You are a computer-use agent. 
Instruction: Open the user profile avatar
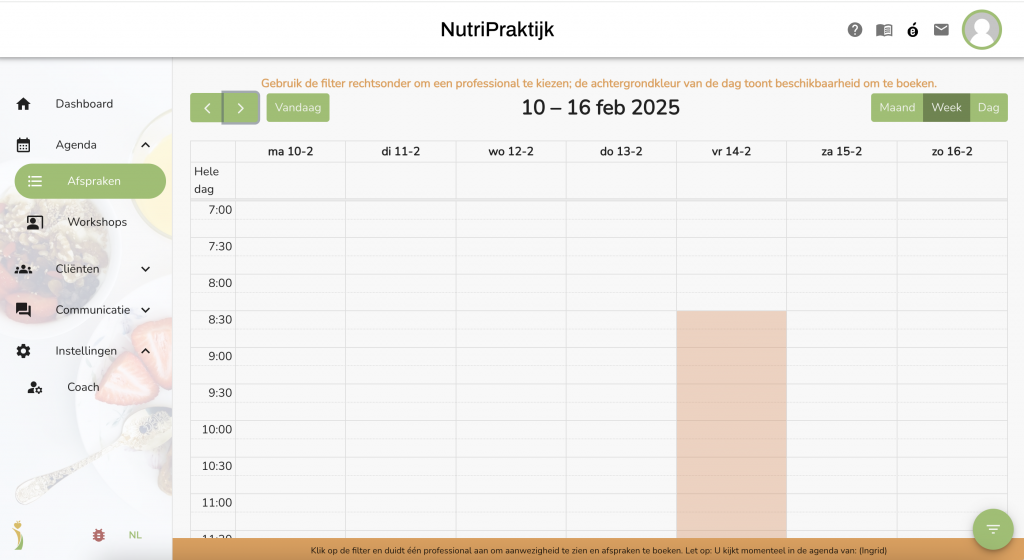981,30
